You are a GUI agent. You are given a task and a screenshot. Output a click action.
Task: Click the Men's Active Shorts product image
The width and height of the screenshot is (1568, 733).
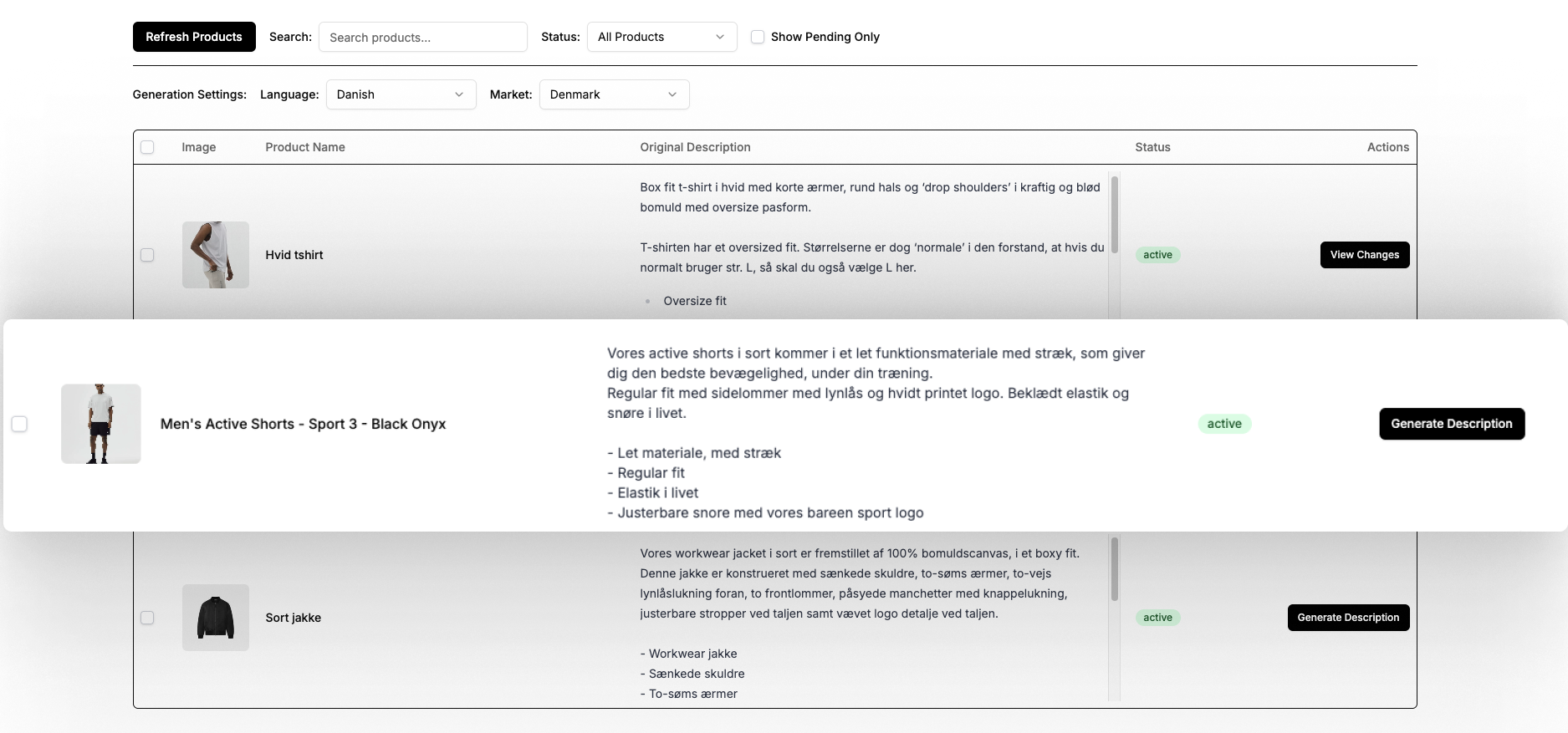point(101,424)
